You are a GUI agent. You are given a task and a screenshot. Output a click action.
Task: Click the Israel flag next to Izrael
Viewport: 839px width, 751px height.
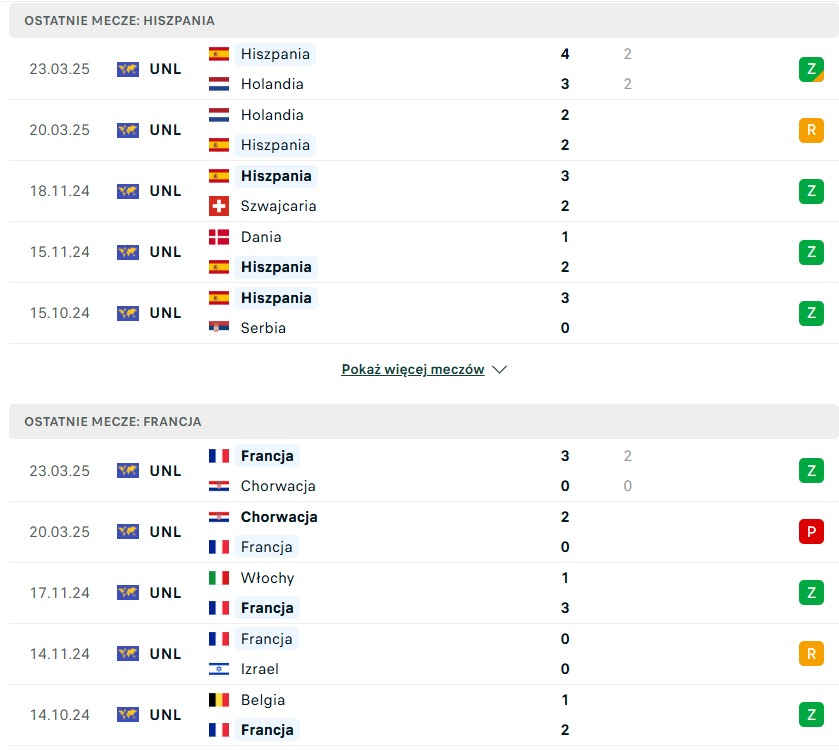(219, 669)
